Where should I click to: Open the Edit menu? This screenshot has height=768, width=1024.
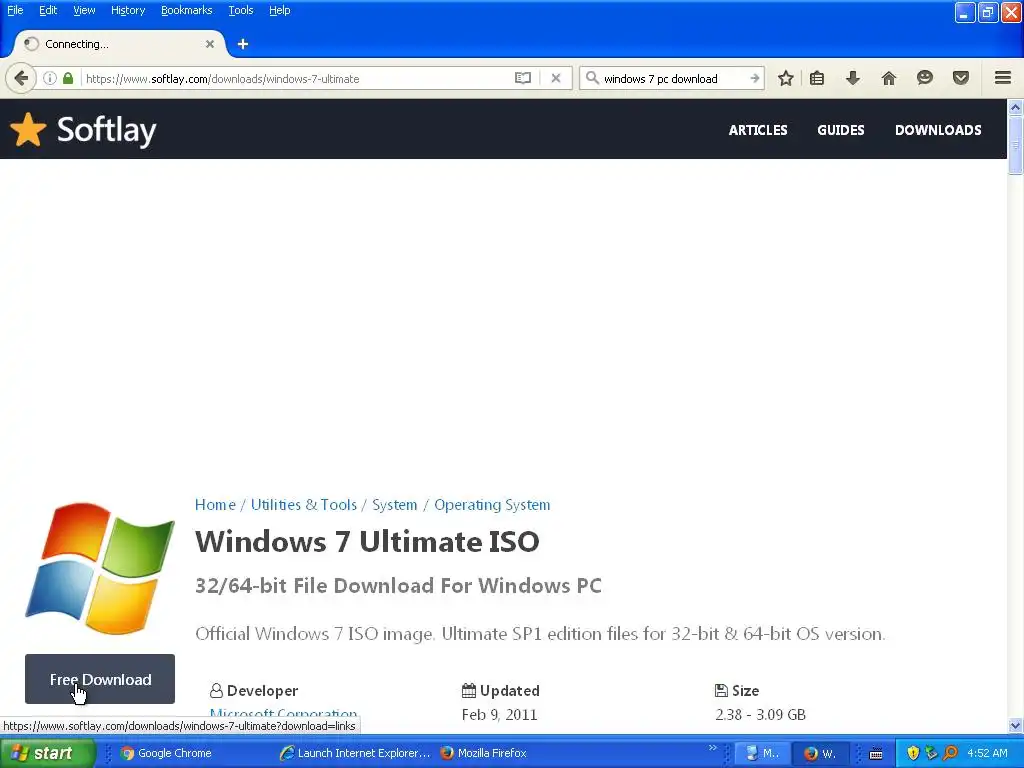coord(48,10)
